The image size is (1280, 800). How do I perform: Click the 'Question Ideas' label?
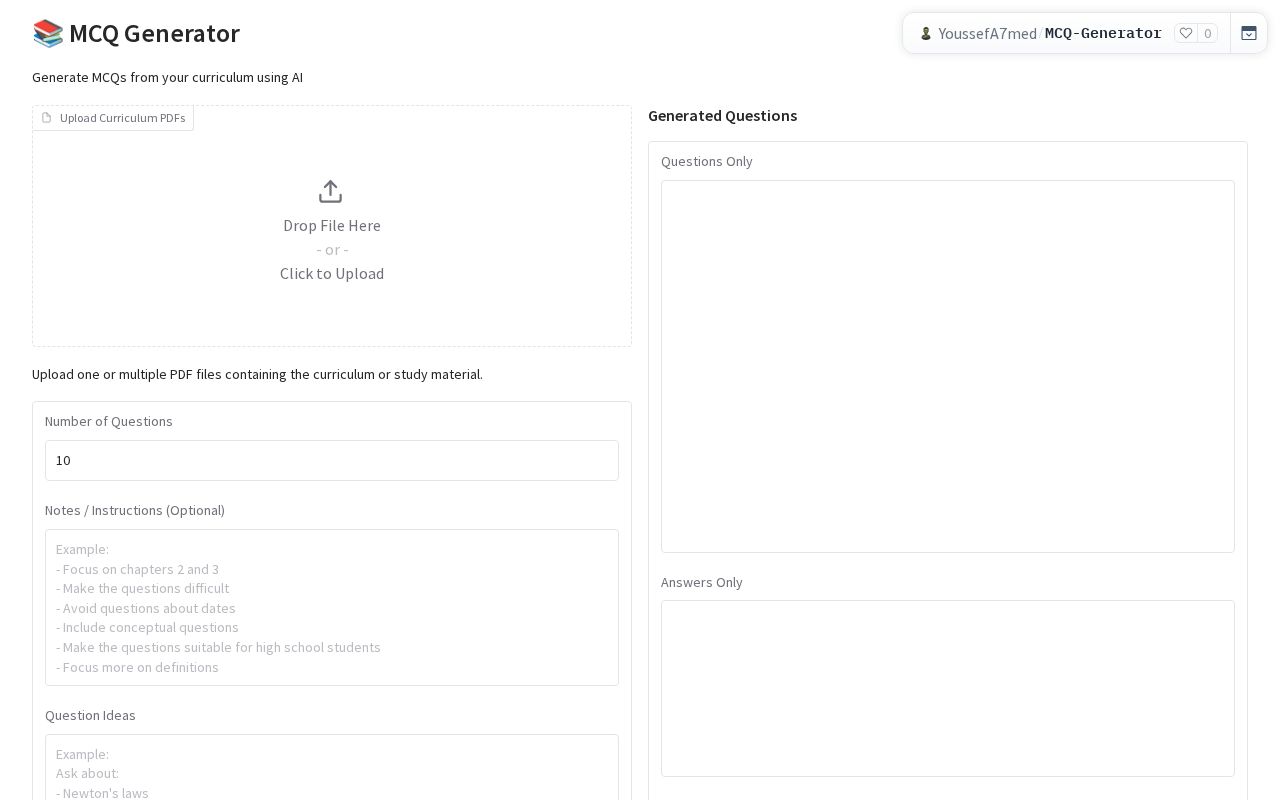90,715
